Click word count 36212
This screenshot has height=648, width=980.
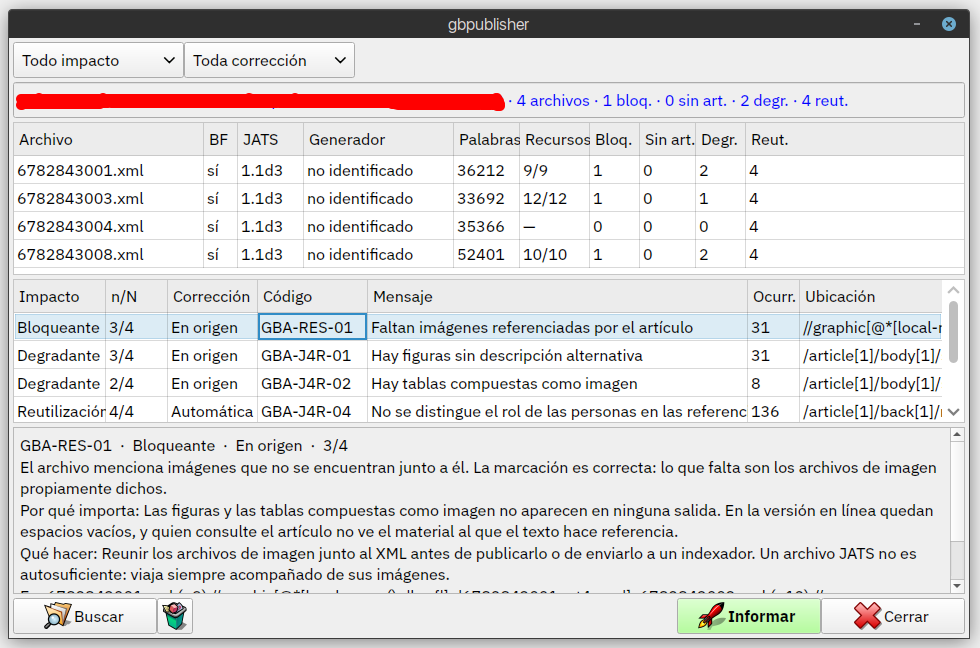[481, 171]
